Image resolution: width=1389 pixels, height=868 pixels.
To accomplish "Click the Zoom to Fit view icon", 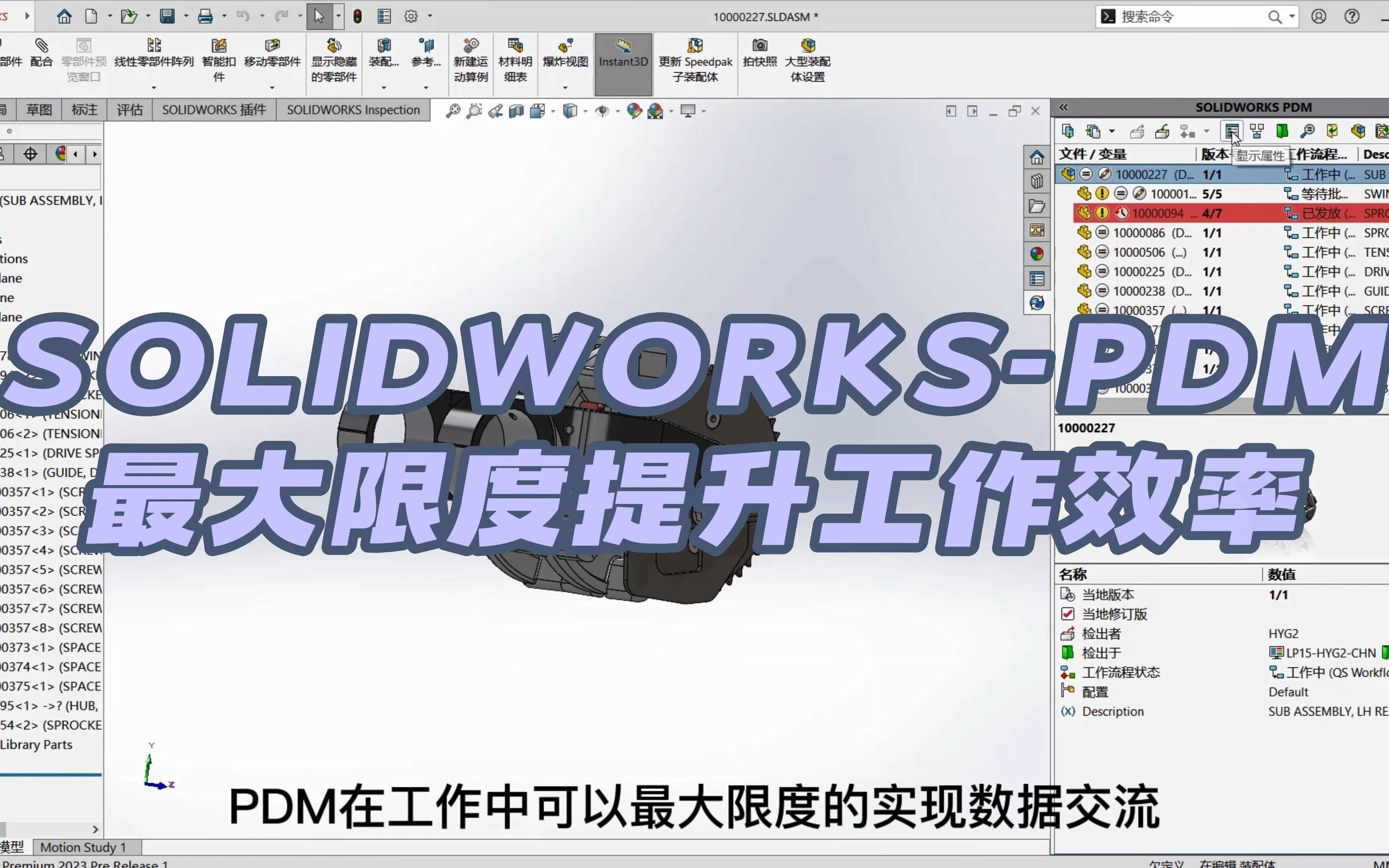I will click(453, 111).
